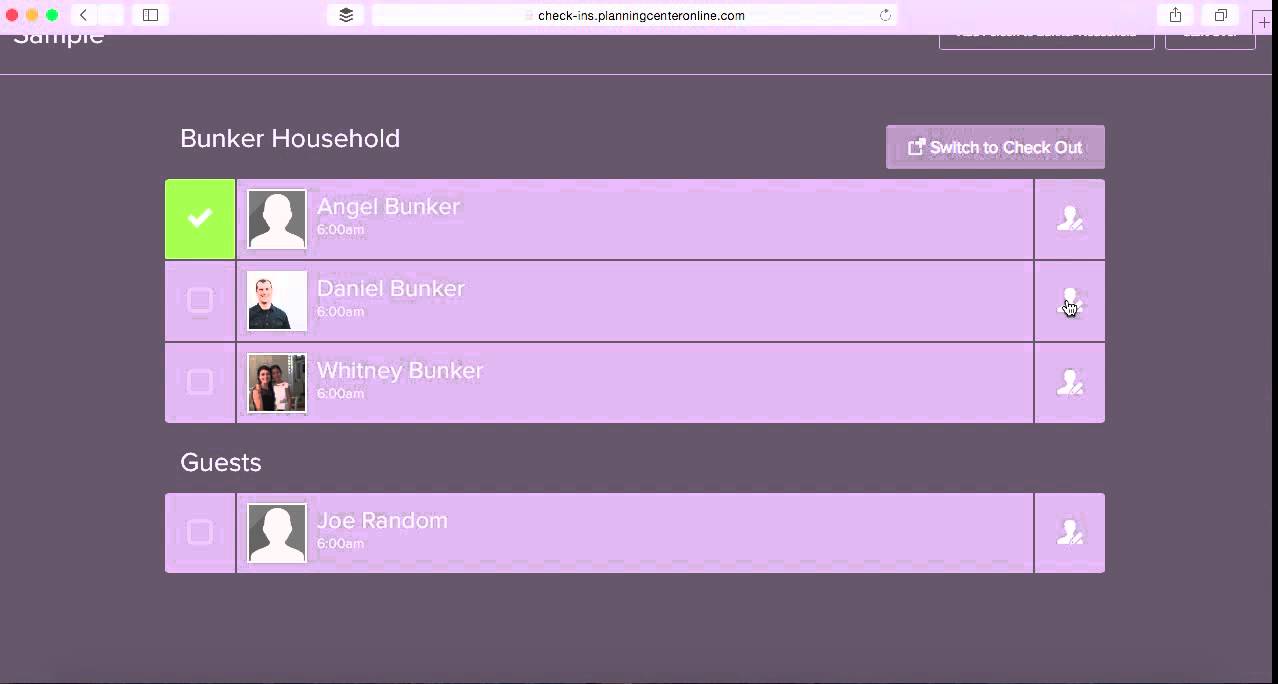Edit Whitney Bunker via person icon
1278x684 pixels.
pyautogui.click(x=1070, y=383)
